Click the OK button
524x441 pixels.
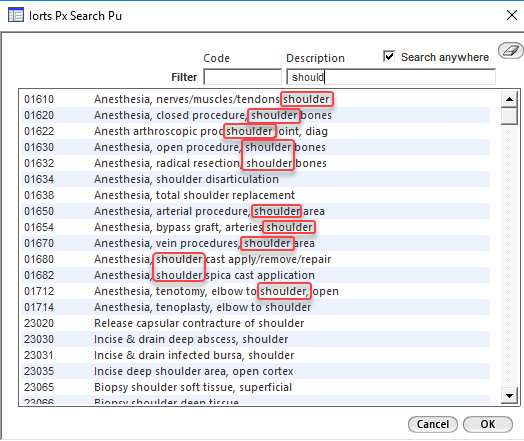click(x=488, y=424)
